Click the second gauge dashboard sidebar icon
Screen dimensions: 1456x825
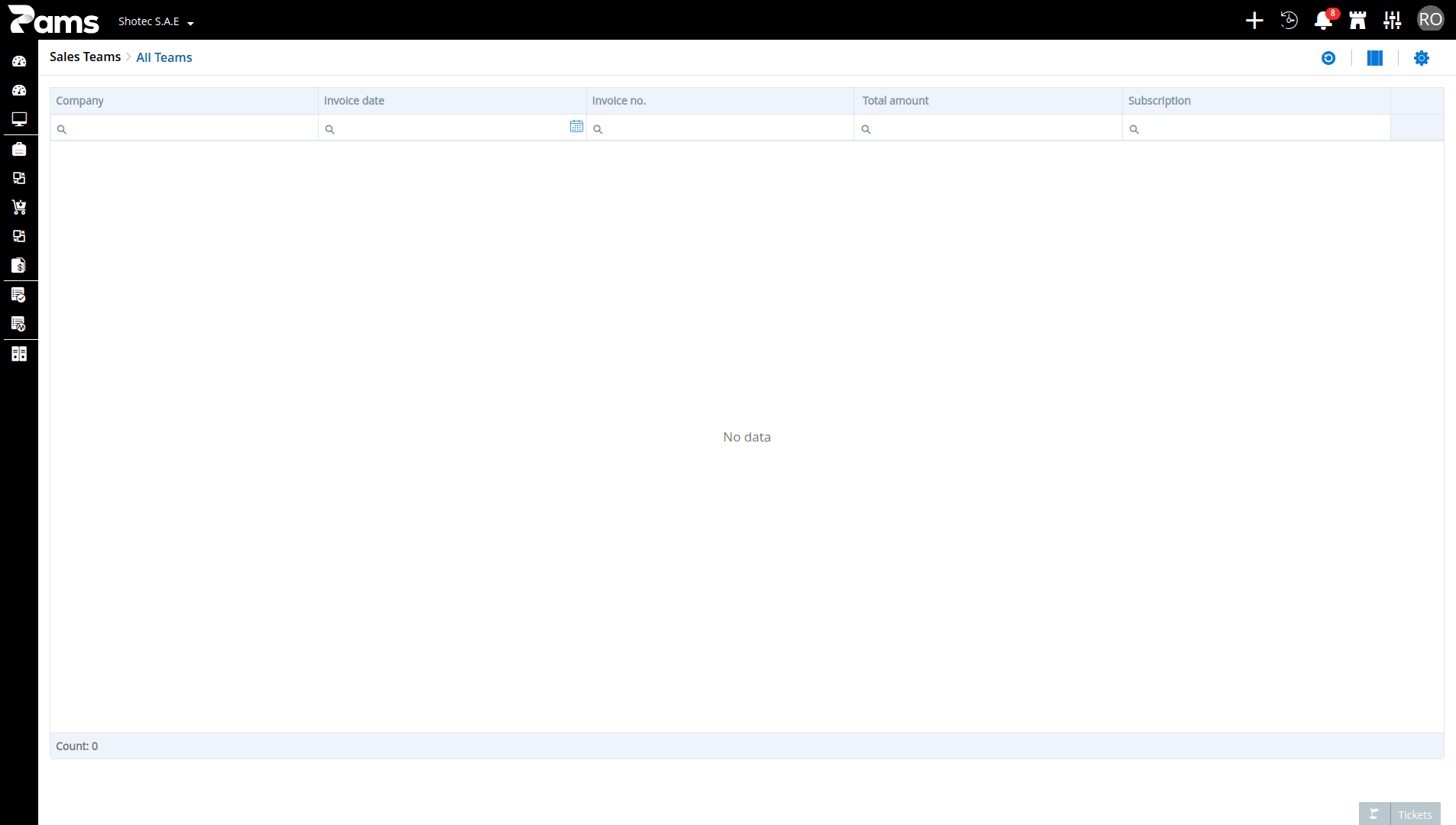pos(19,90)
